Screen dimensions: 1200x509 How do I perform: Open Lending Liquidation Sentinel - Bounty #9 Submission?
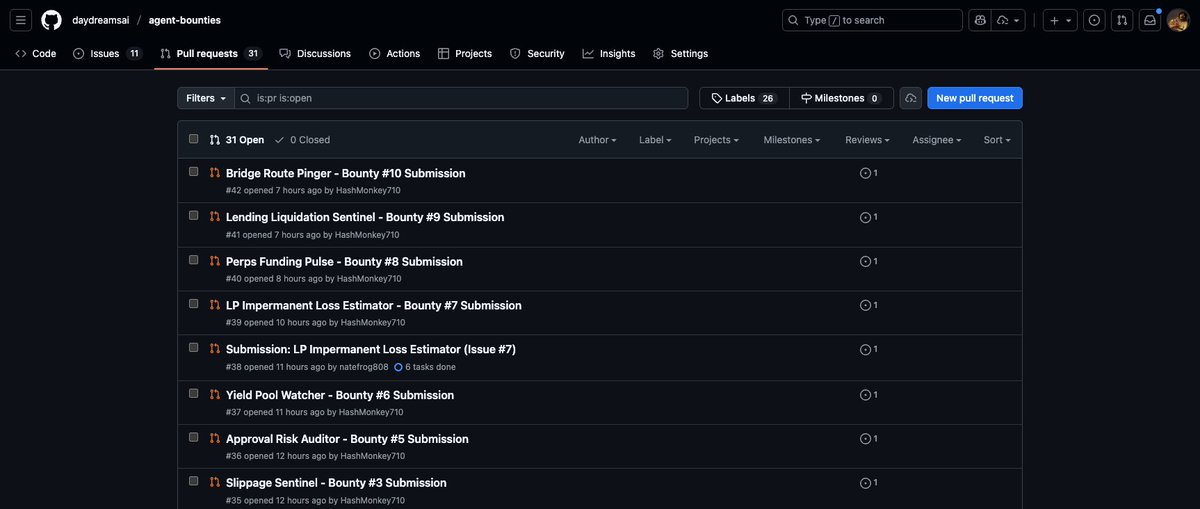365,217
